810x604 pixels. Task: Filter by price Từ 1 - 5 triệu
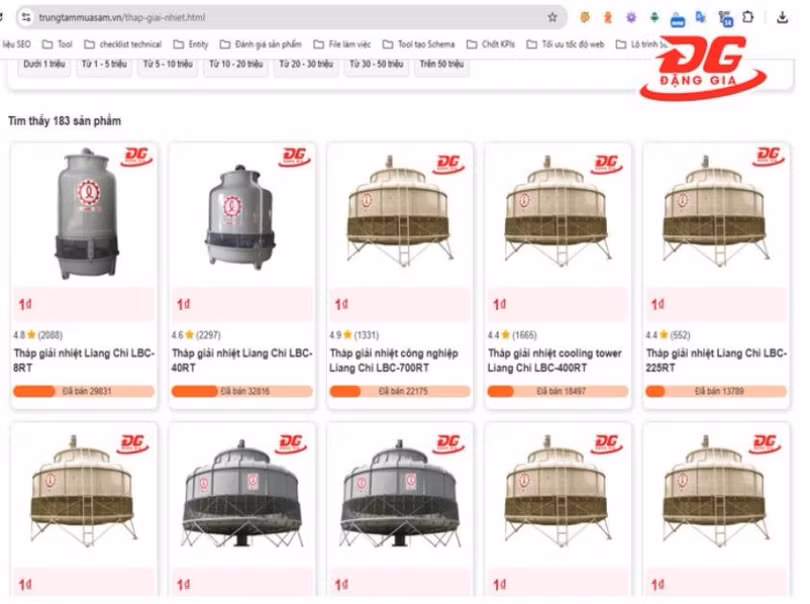click(x=104, y=65)
